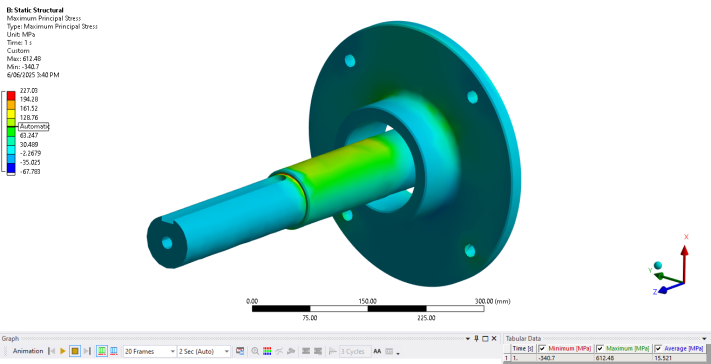Click the AA font size icon

click(377, 351)
